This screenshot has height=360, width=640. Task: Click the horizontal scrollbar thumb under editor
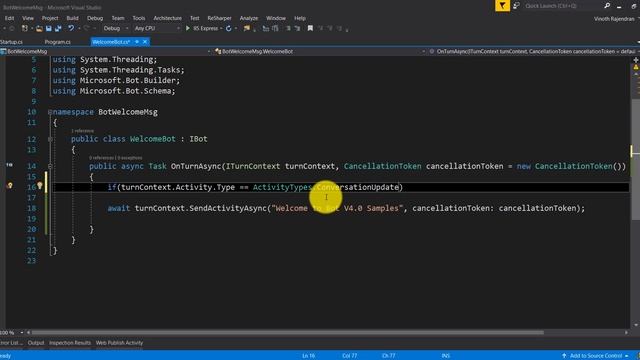[288, 332]
